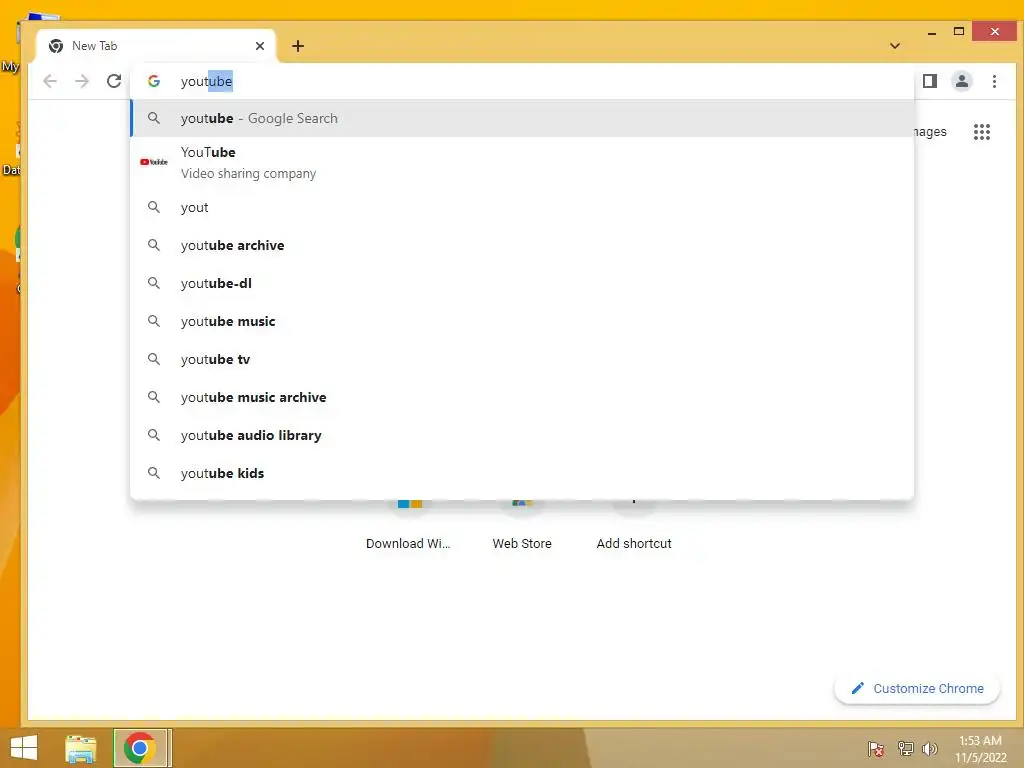Click the magnifier icon beside 'youtube tv'
The image size is (1024, 768).
(153, 359)
